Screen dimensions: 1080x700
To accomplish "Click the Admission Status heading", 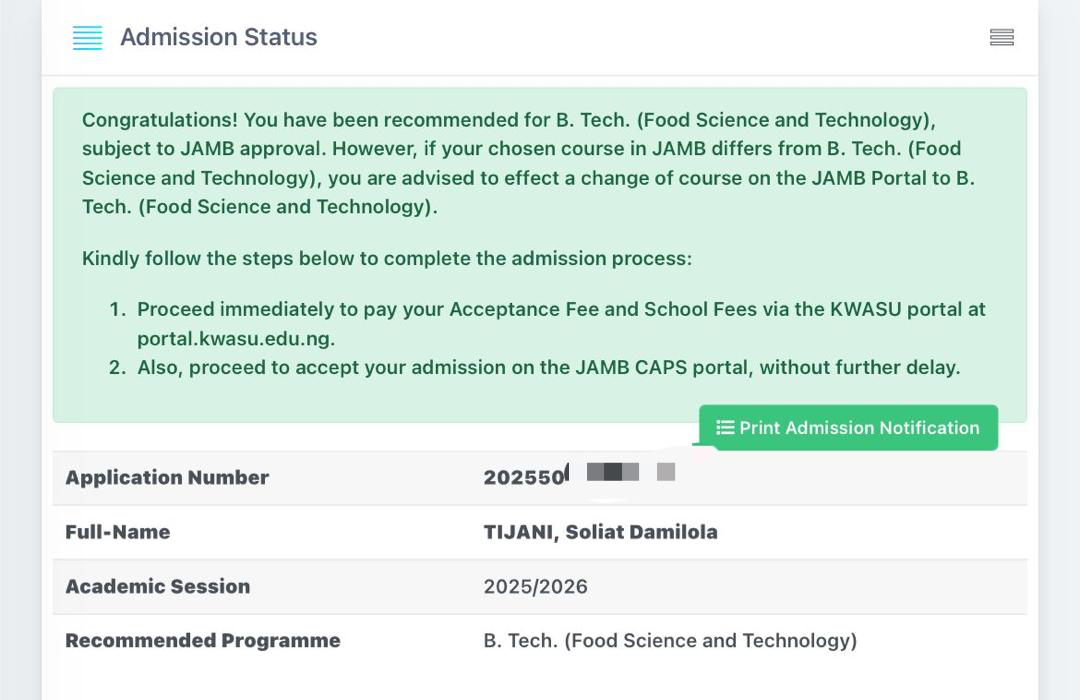I will point(218,37).
